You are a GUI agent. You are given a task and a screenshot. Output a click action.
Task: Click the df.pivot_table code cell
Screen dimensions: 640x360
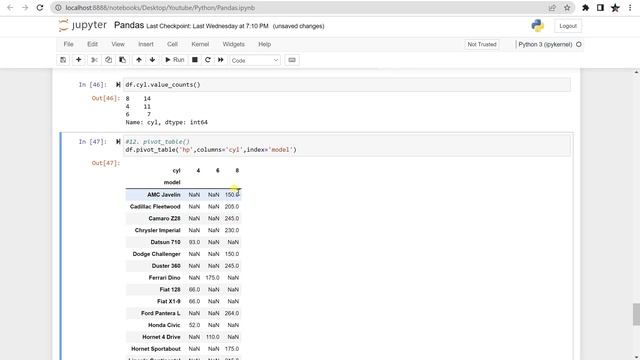[347, 146]
